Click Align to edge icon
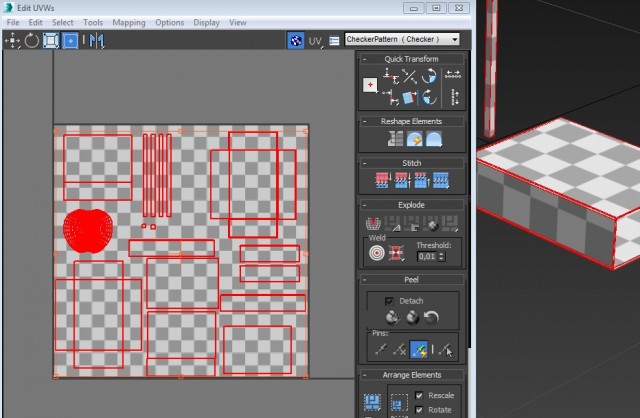640x418 pixels. [409, 98]
